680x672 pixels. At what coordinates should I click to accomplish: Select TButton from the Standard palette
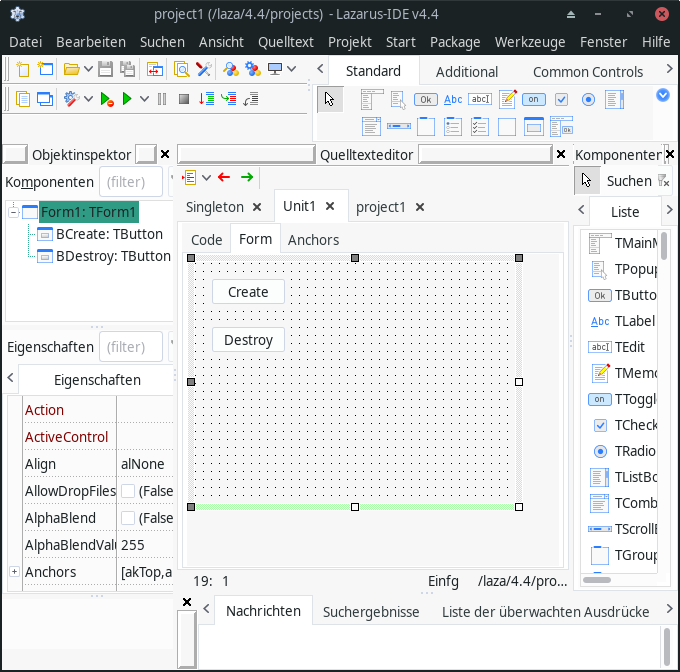click(426, 99)
